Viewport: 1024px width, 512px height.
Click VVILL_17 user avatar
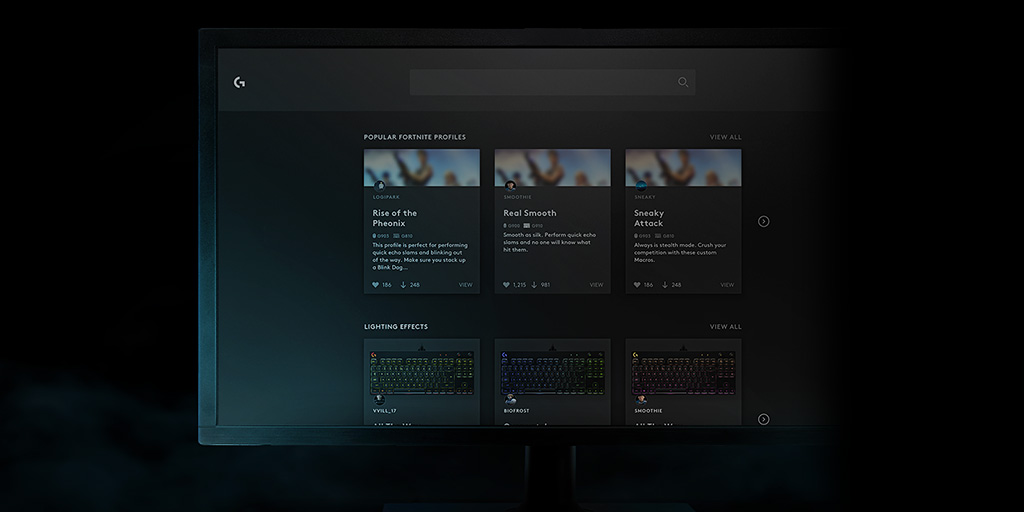point(379,400)
